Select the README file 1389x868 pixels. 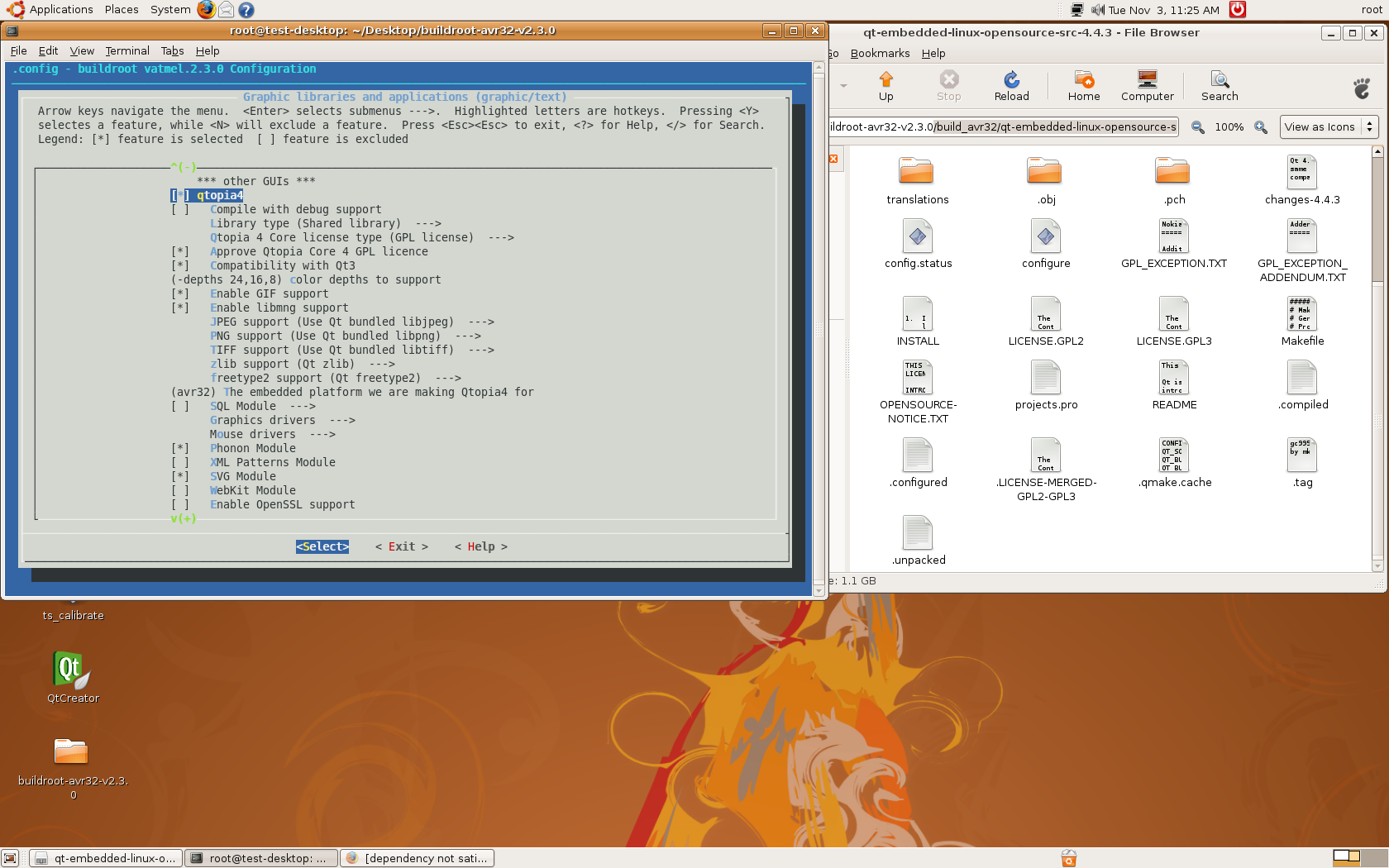click(x=1174, y=386)
